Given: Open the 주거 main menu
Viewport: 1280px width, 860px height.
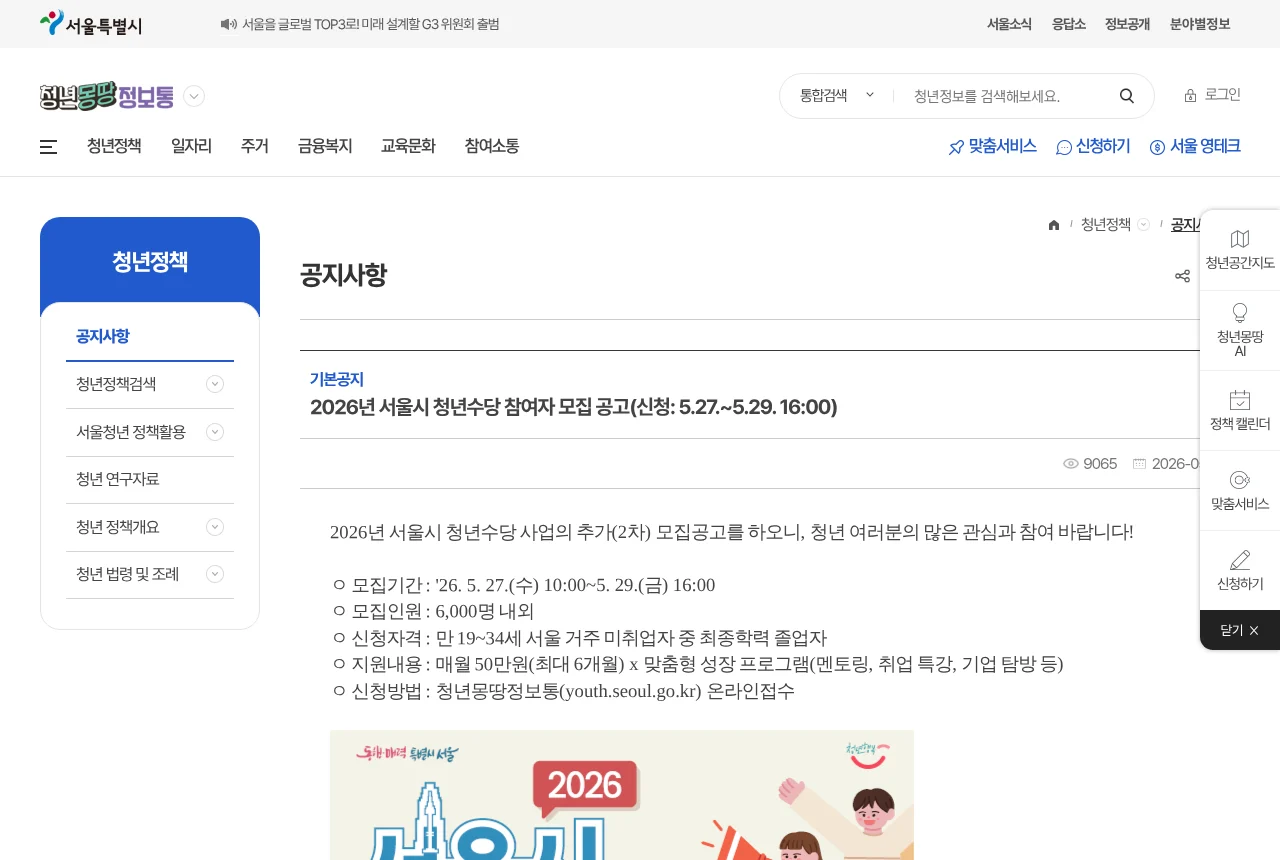Looking at the screenshot, I should pyautogui.click(x=255, y=146).
